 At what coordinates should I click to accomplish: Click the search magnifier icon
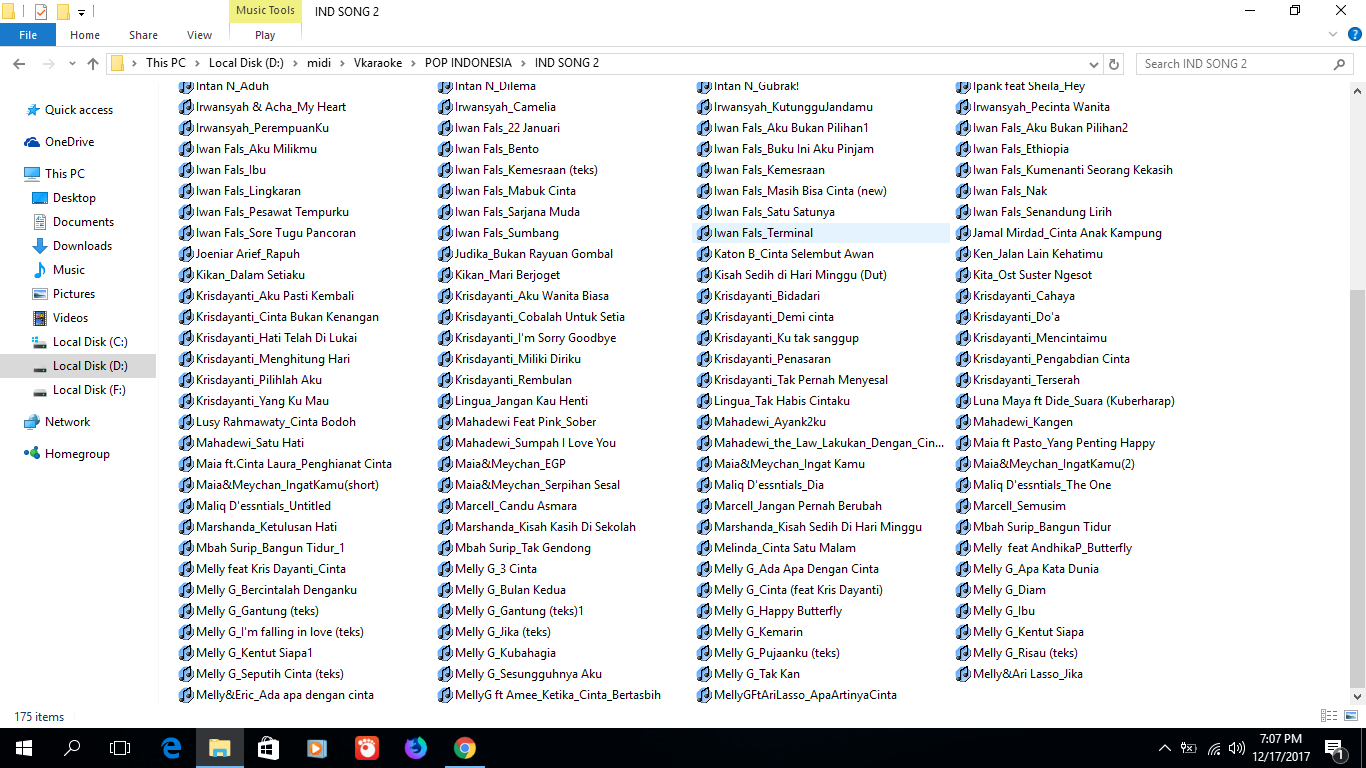(1340, 64)
